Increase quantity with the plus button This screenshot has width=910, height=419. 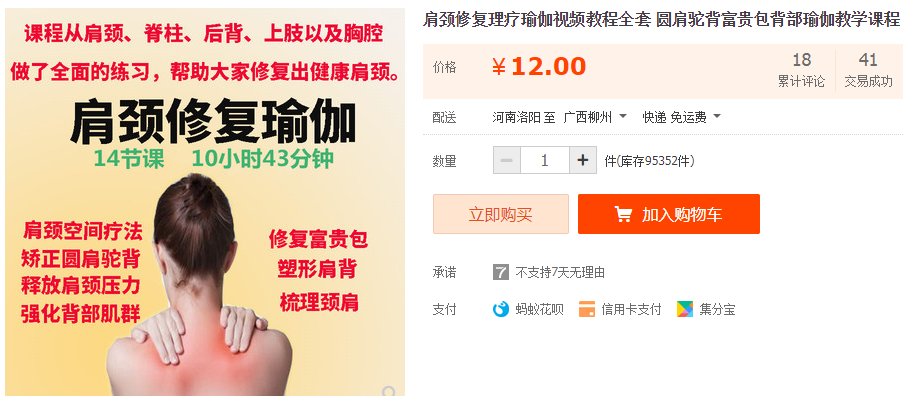click(x=583, y=160)
